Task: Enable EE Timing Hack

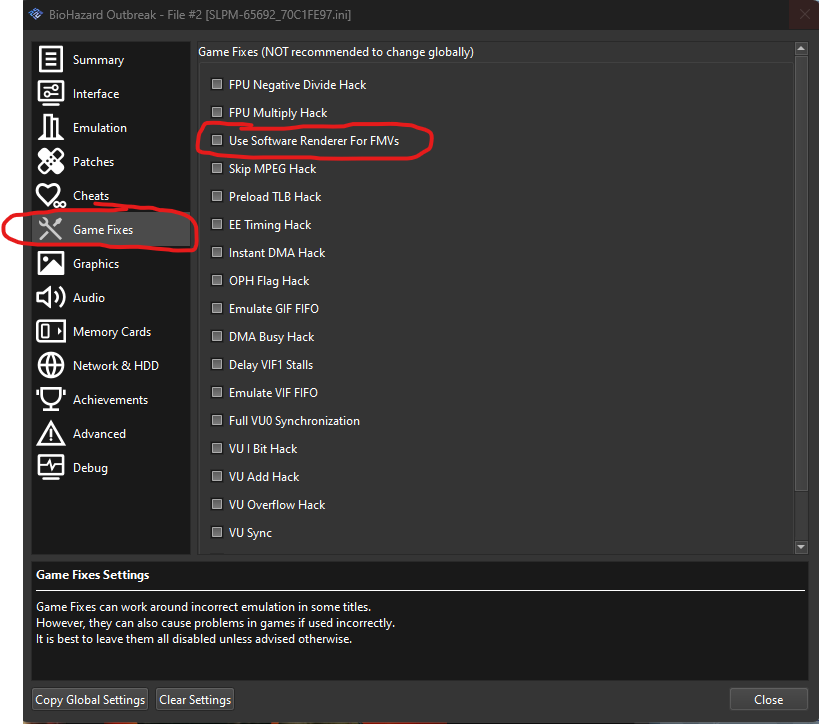Action: (x=217, y=224)
